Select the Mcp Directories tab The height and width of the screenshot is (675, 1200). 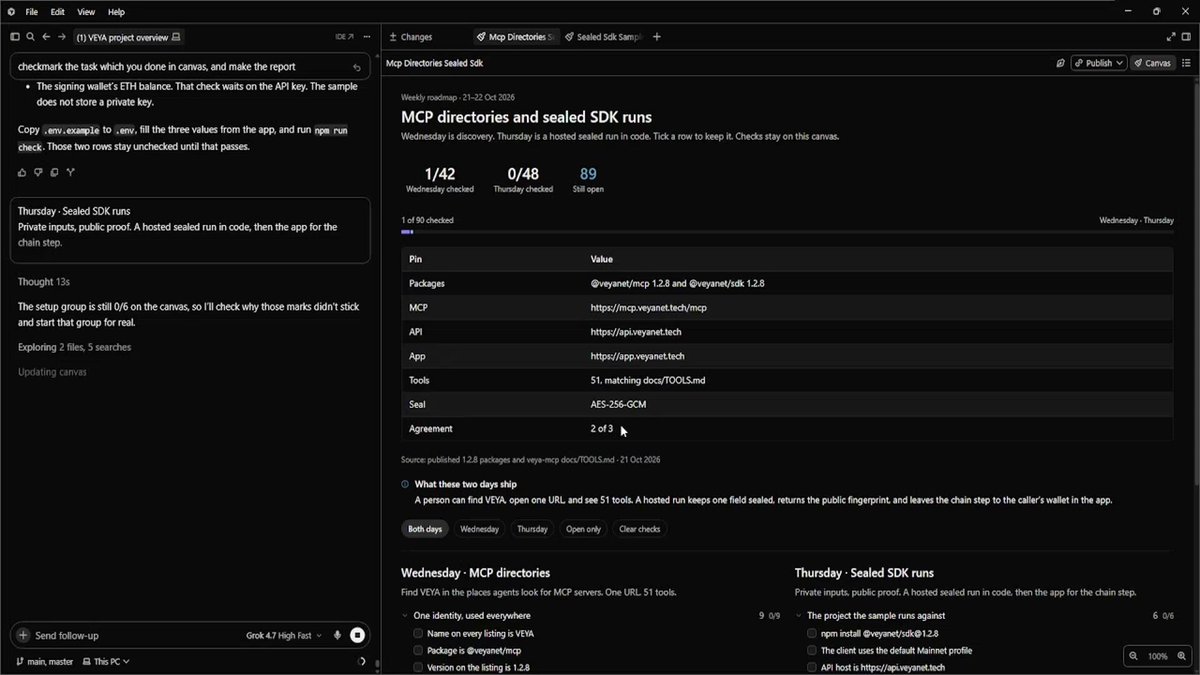516,37
